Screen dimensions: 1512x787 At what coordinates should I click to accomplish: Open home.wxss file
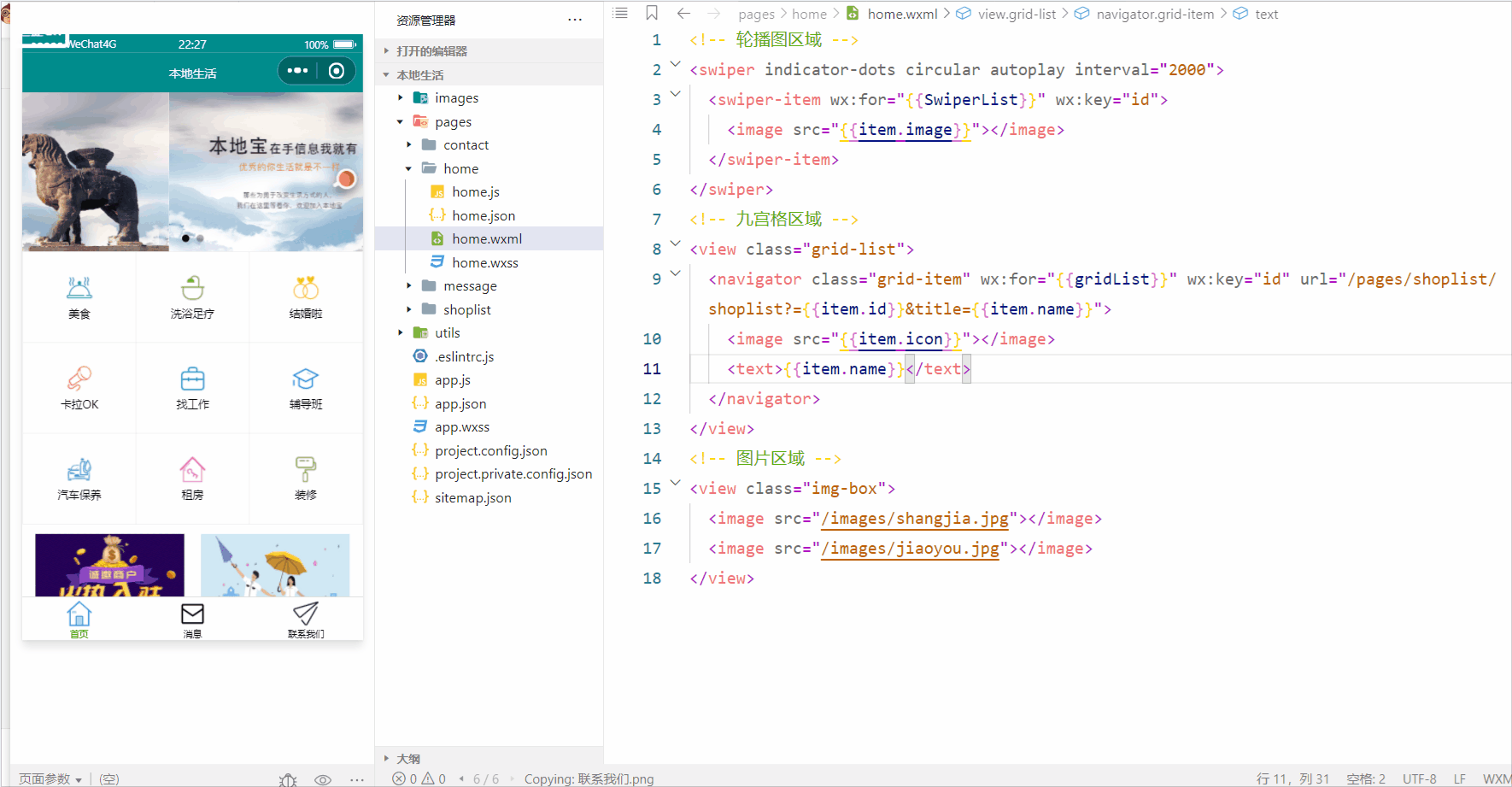[485, 263]
